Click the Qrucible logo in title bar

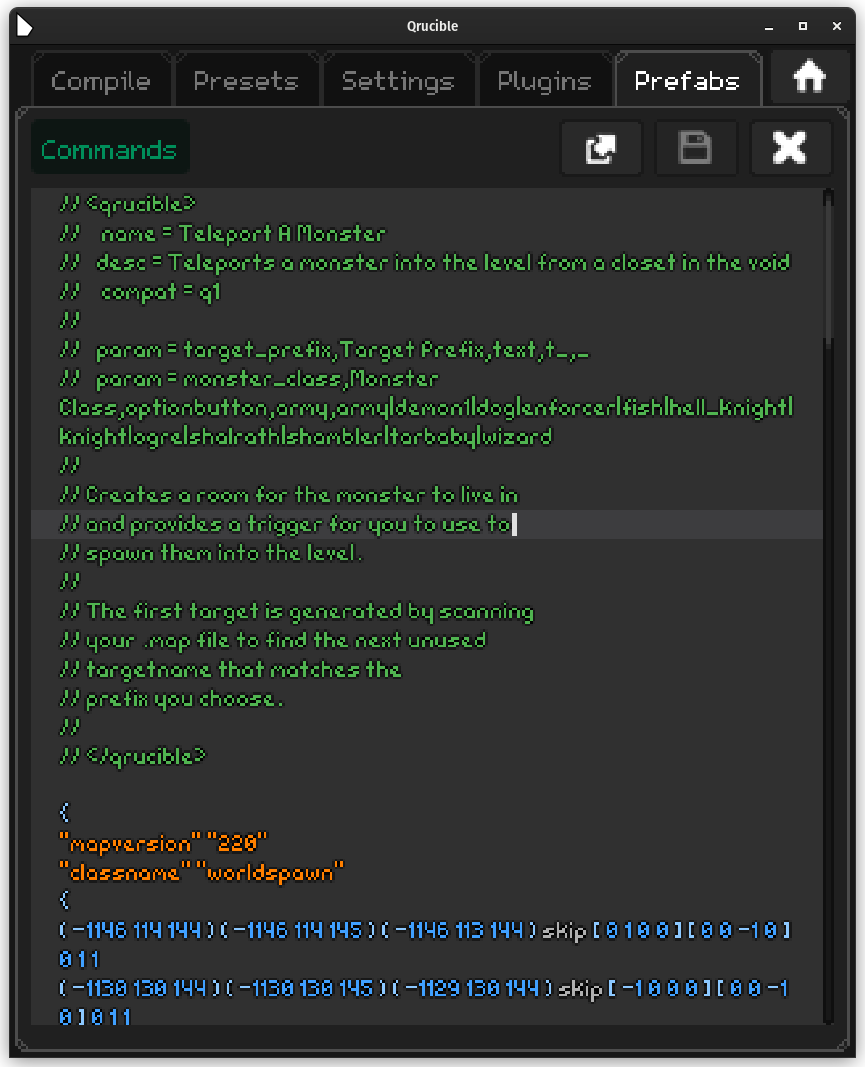pyautogui.click(x=25, y=25)
